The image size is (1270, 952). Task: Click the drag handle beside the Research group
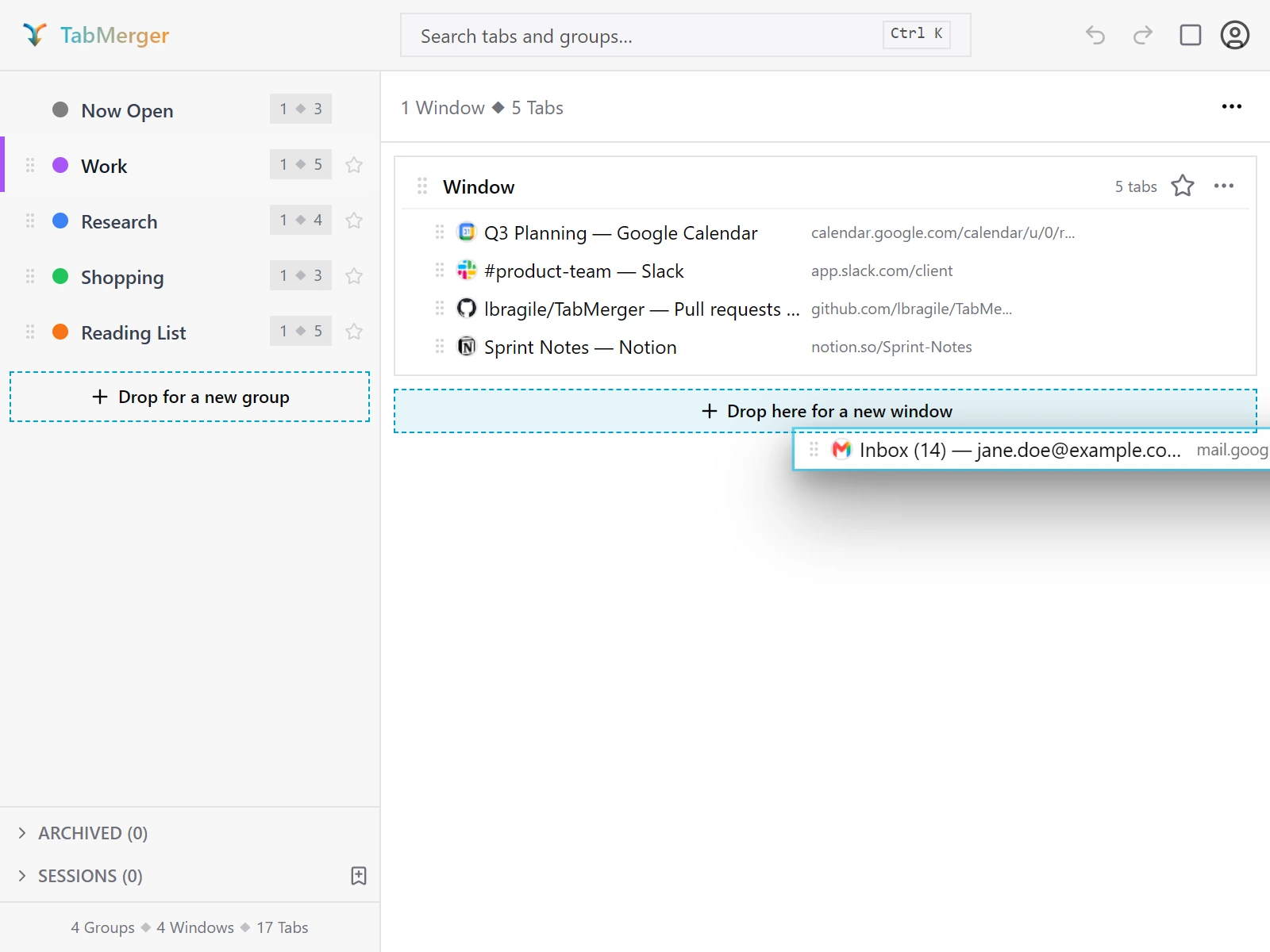30,221
